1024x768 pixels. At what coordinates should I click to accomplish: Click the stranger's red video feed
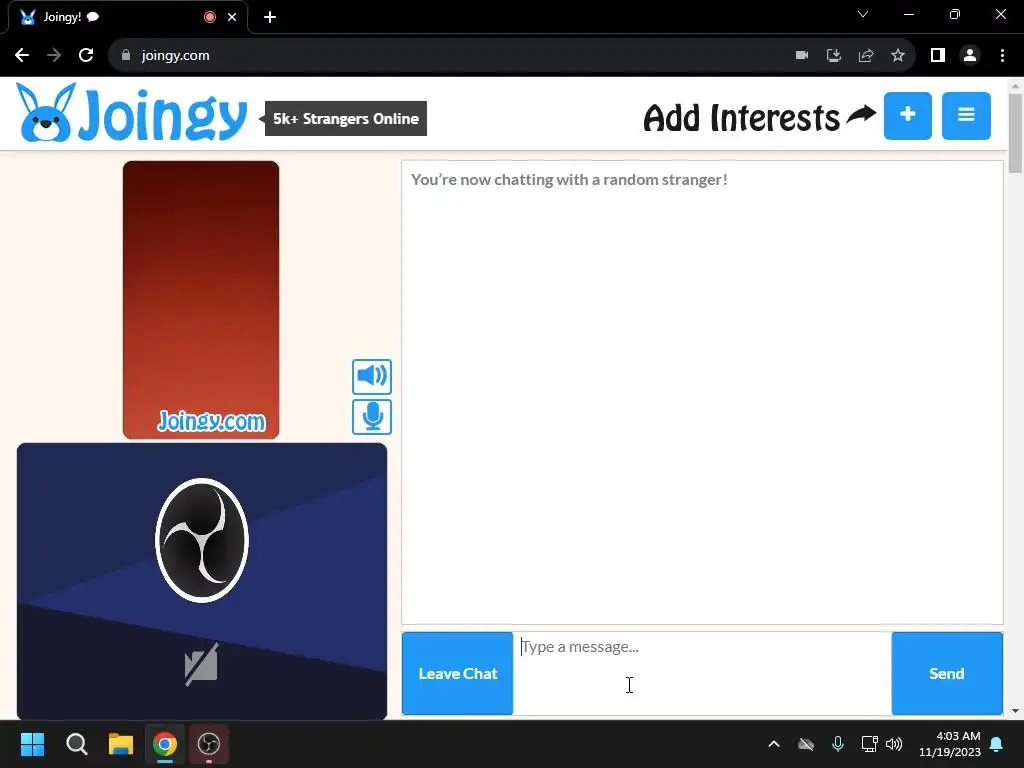pos(200,300)
